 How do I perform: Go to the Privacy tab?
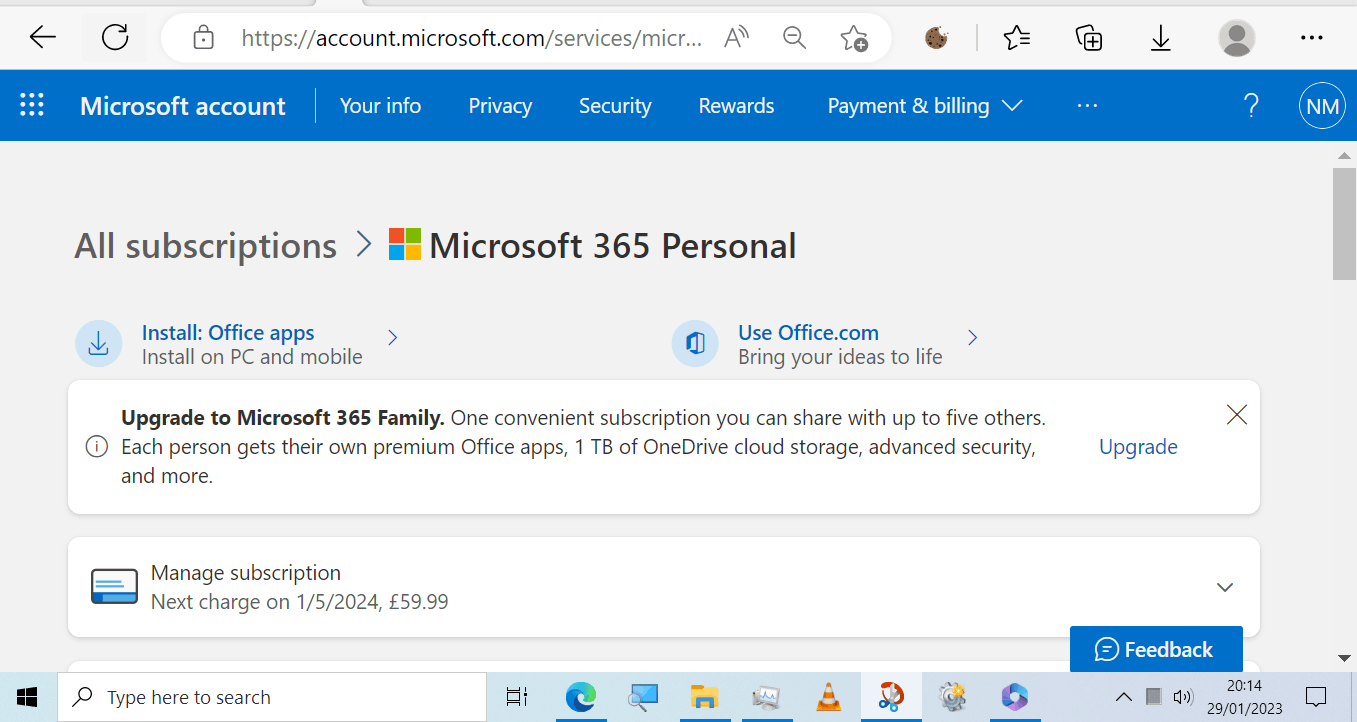[500, 106]
